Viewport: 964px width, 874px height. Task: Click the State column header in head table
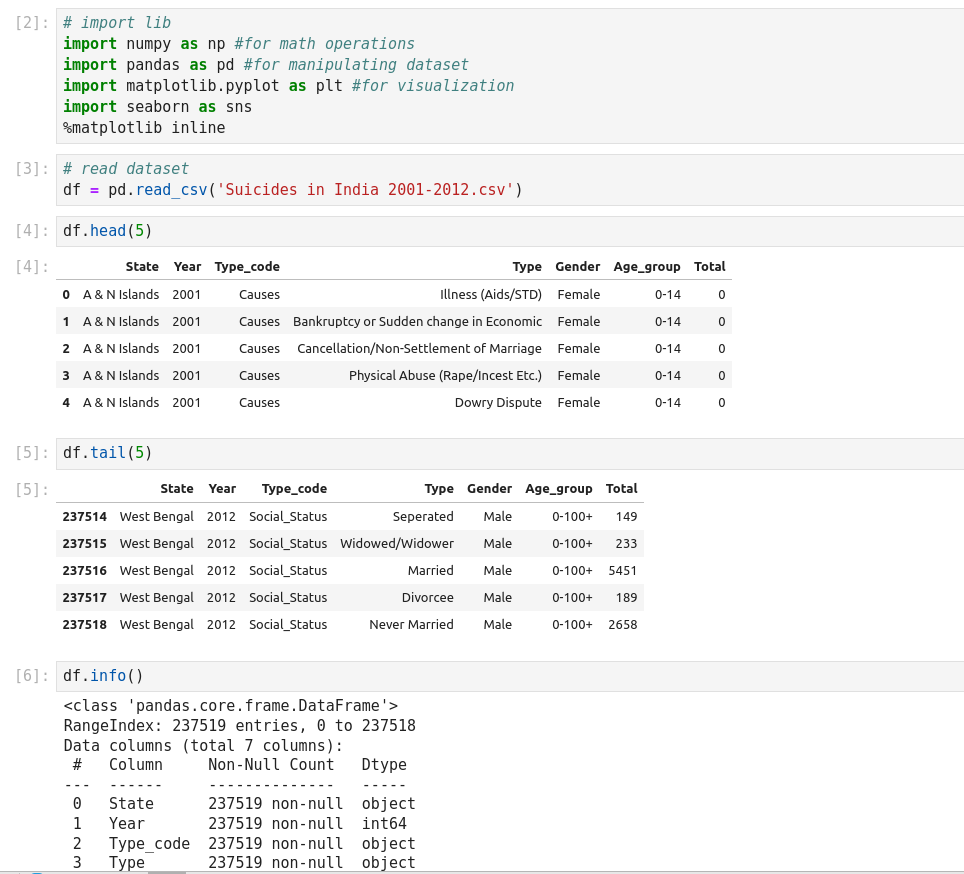tap(142, 267)
